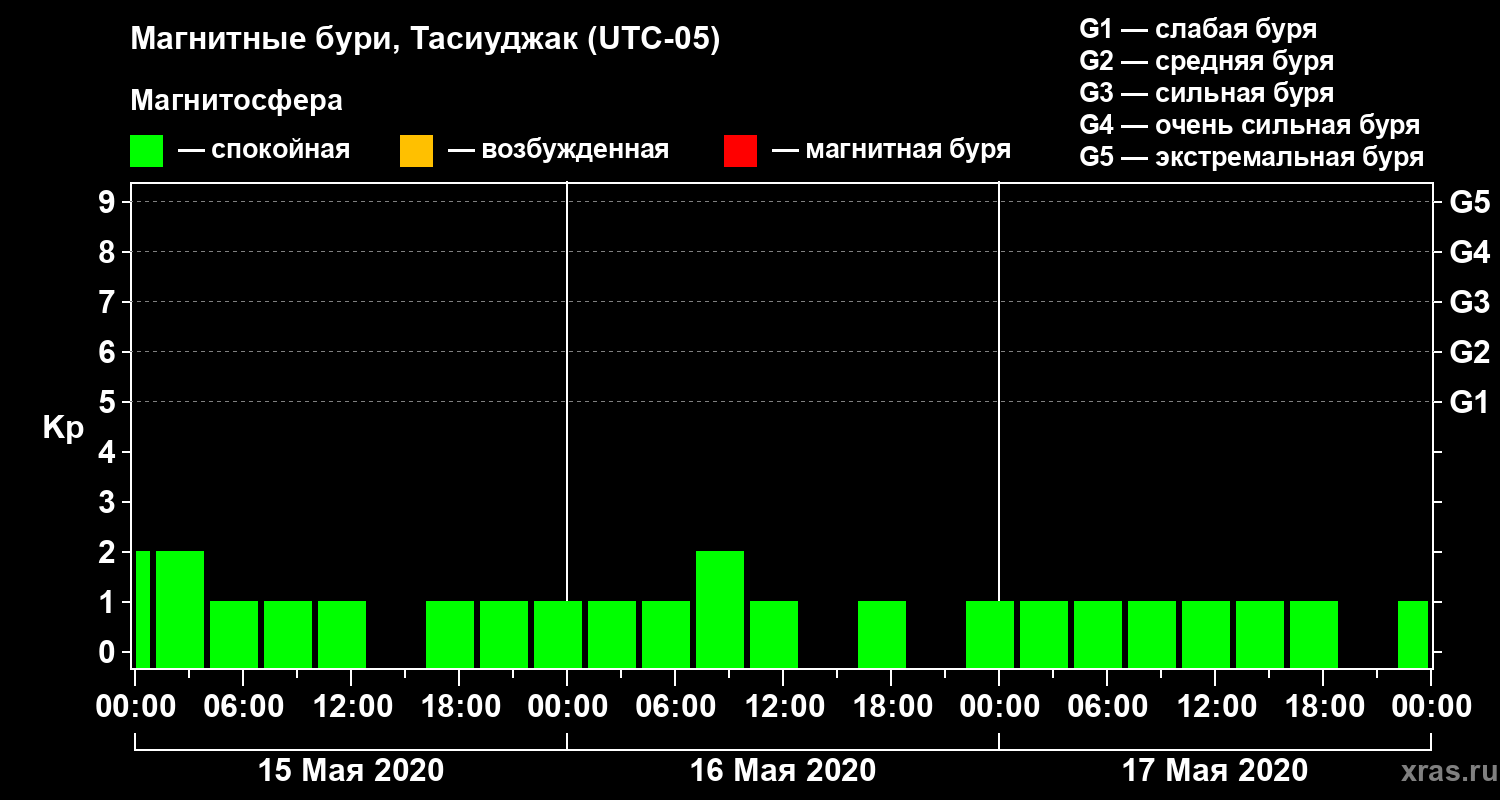
Task: Click the red 'магнитная буря' legend swatch
Action: (740, 151)
